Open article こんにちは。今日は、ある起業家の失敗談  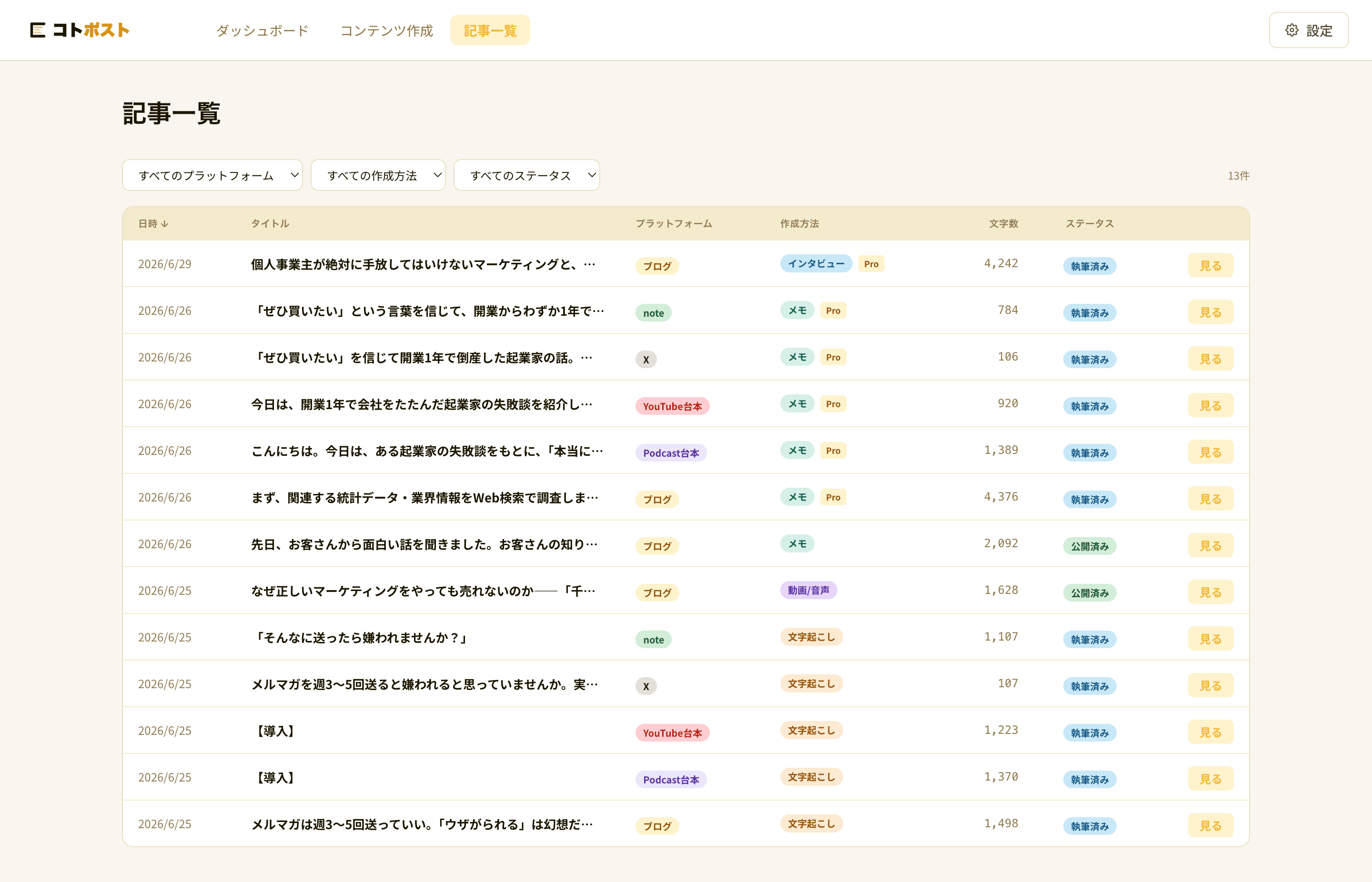(427, 451)
